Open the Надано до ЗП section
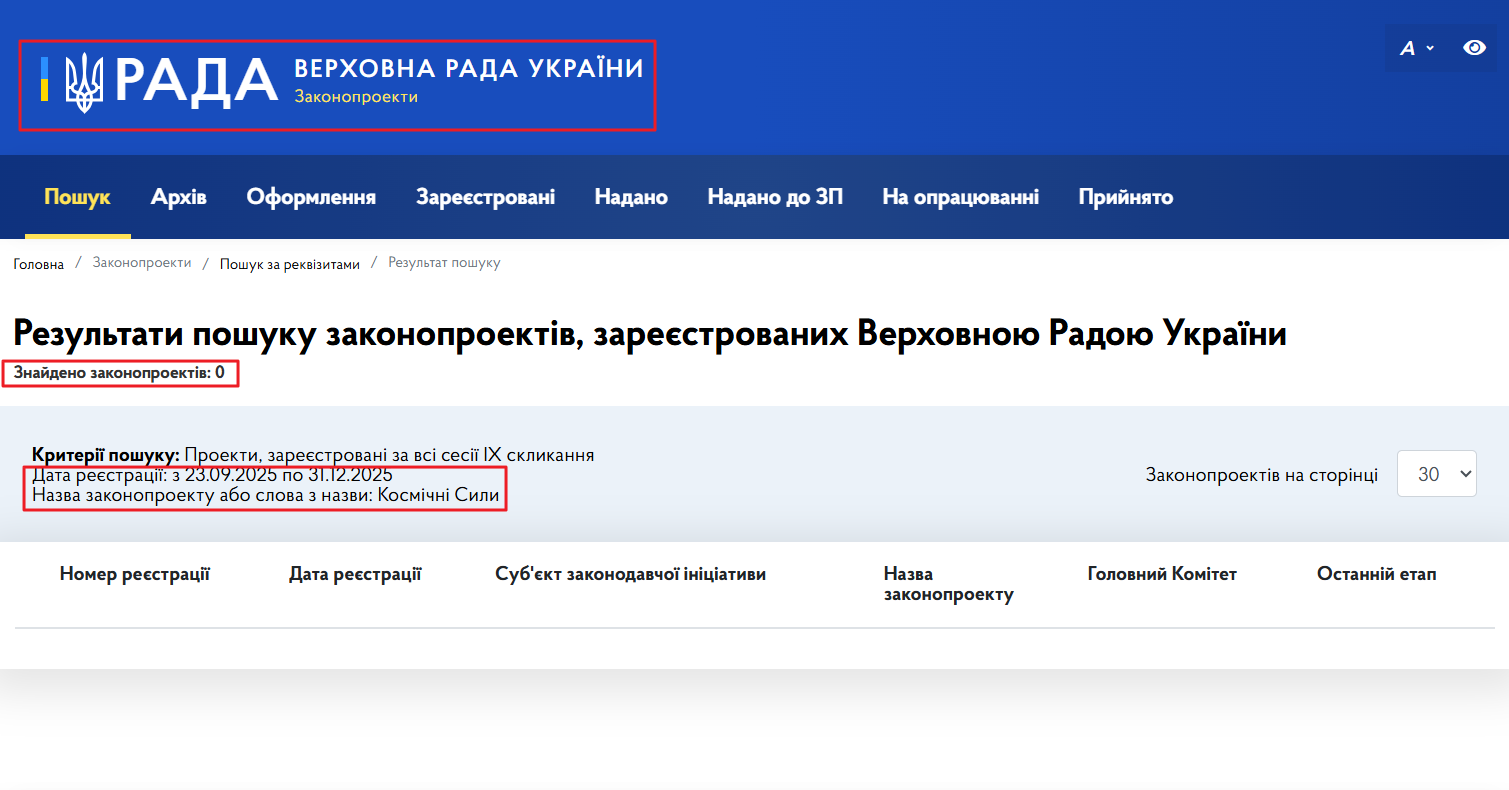The height and width of the screenshot is (790, 1509). pos(775,197)
